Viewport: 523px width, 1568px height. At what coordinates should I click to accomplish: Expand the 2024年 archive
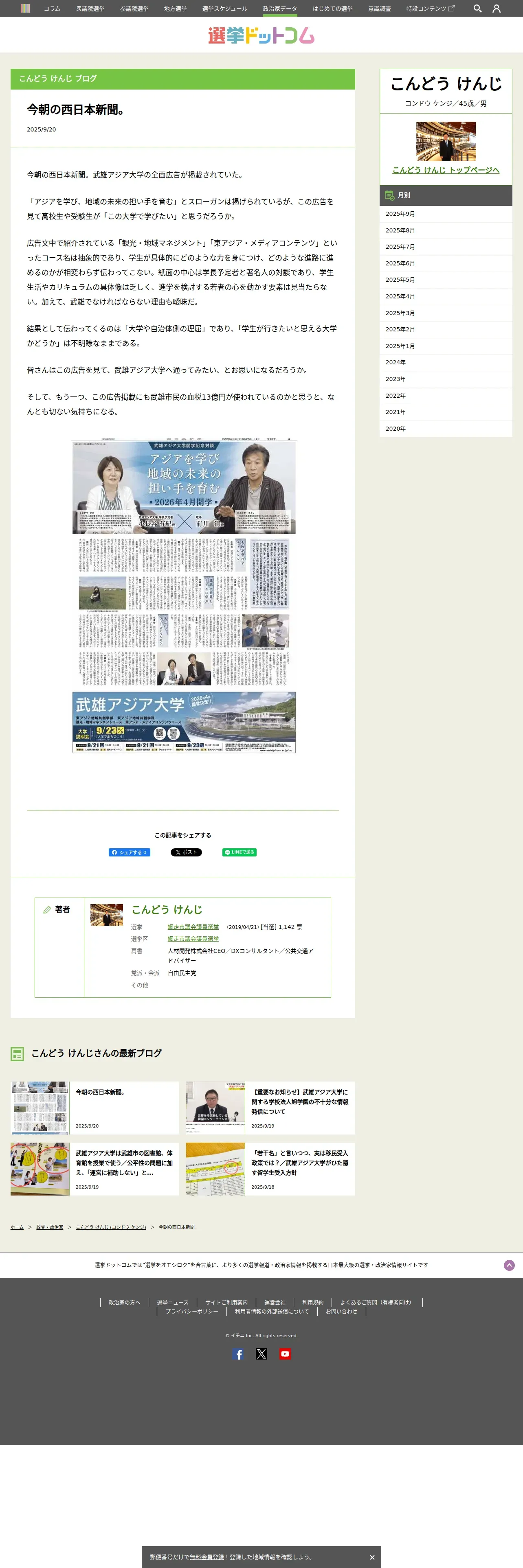(446, 362)
